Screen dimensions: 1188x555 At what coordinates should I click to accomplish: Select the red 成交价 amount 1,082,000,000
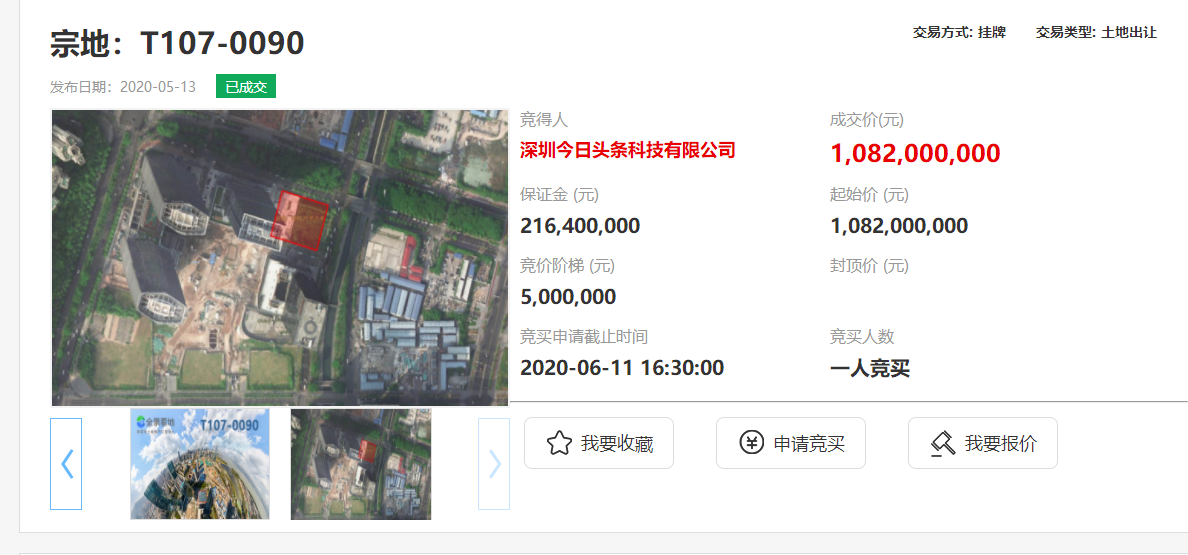coord(915,153)
